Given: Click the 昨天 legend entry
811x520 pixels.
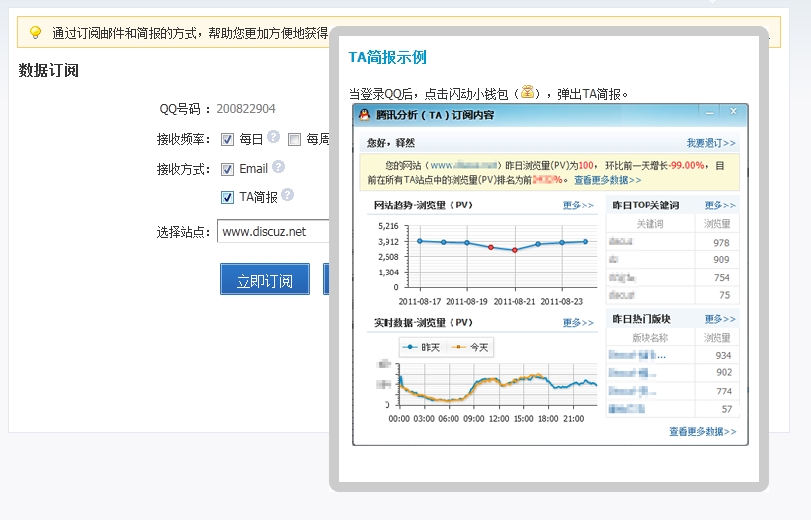Looking at the screenshot, I should pos(421,347).
